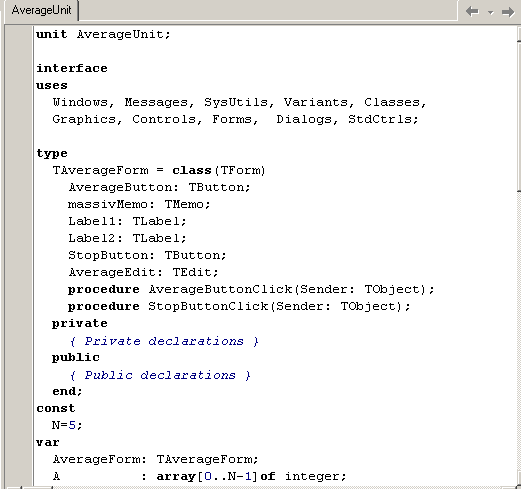
Task: Click the 'end;' line
Action: [x=67, y=391]
